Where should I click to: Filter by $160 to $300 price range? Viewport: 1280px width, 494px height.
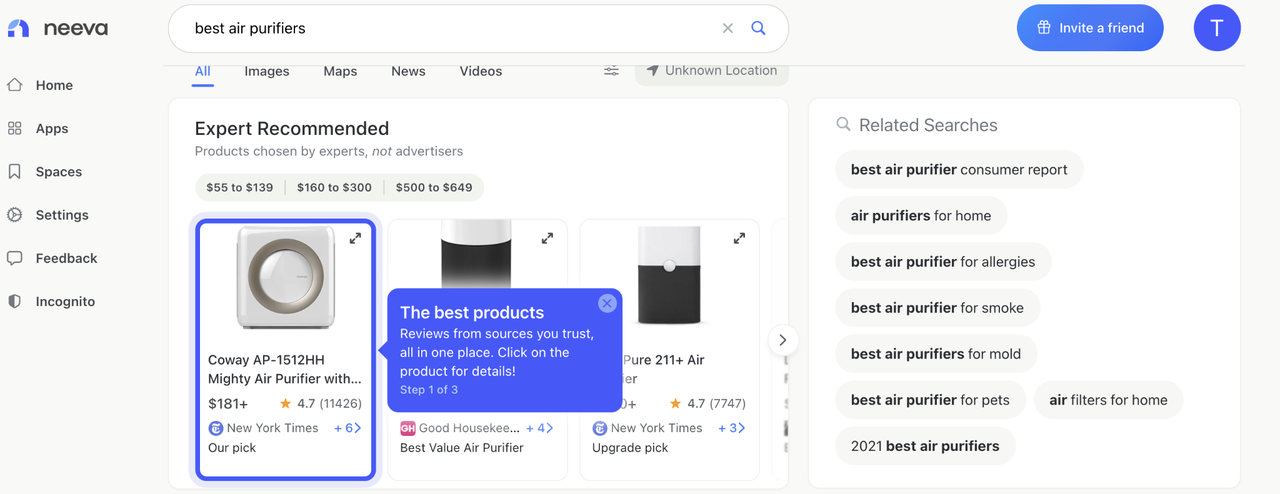coord(334,187)
